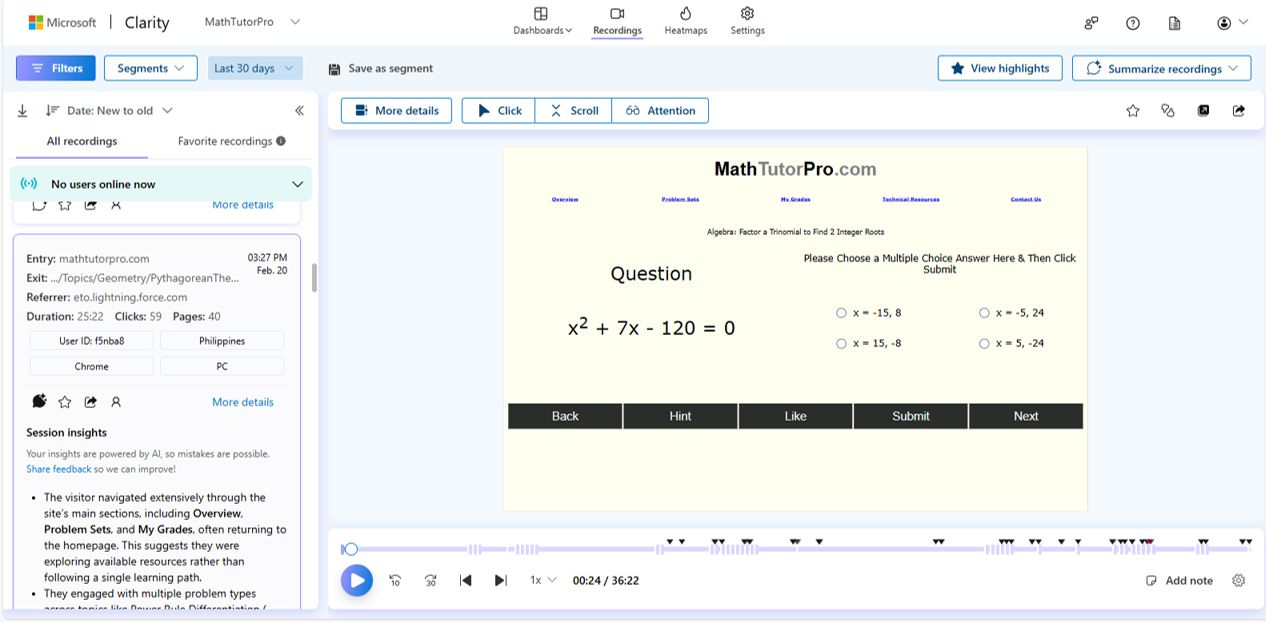
Task: Click the playback timeline scrubber handle
Action: [351, 549]
